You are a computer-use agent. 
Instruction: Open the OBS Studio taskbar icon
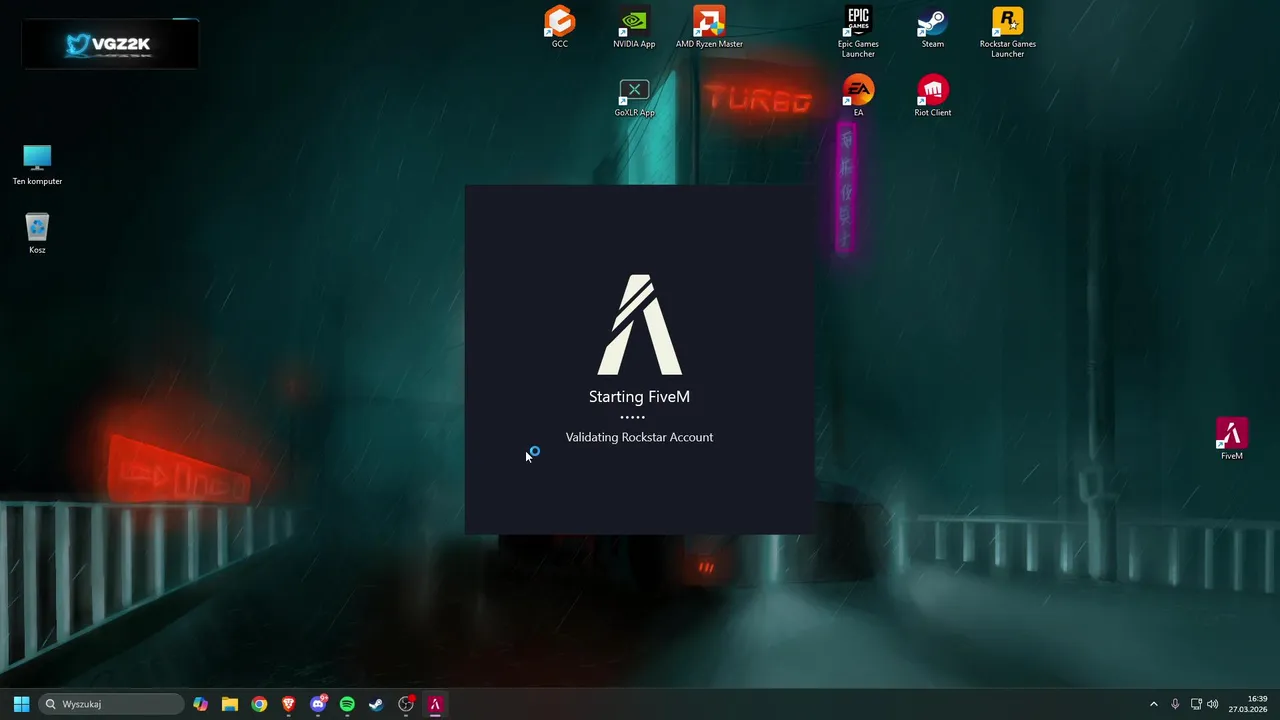[x=406, y=704]
